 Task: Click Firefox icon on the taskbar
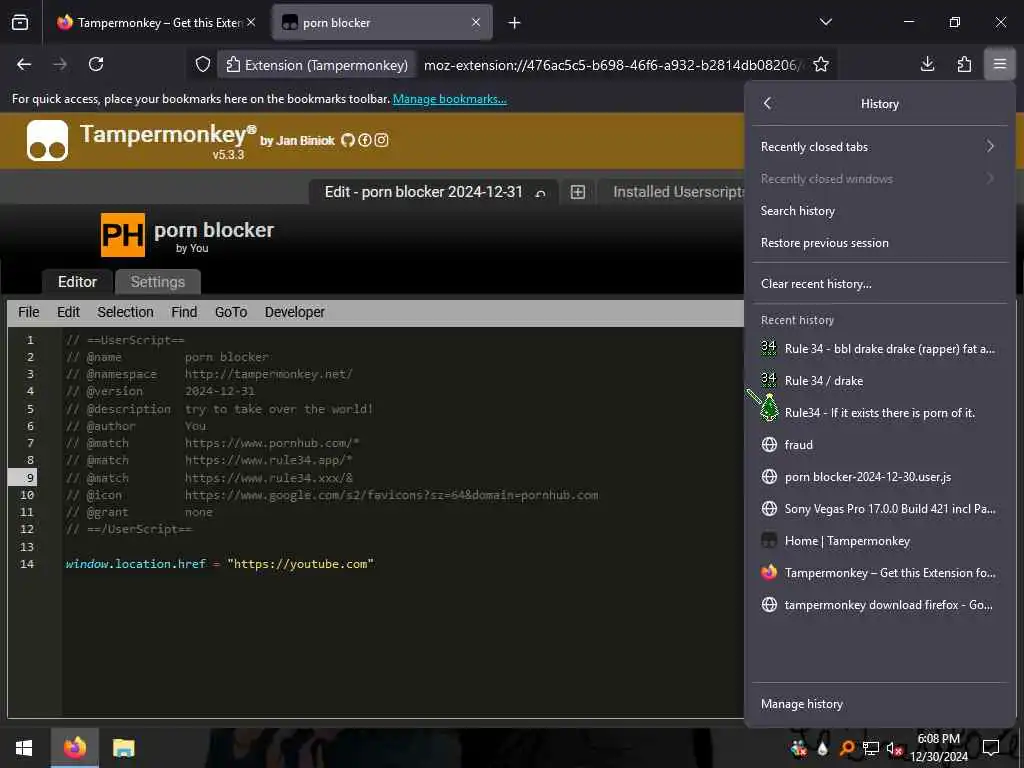coord(74,748)
